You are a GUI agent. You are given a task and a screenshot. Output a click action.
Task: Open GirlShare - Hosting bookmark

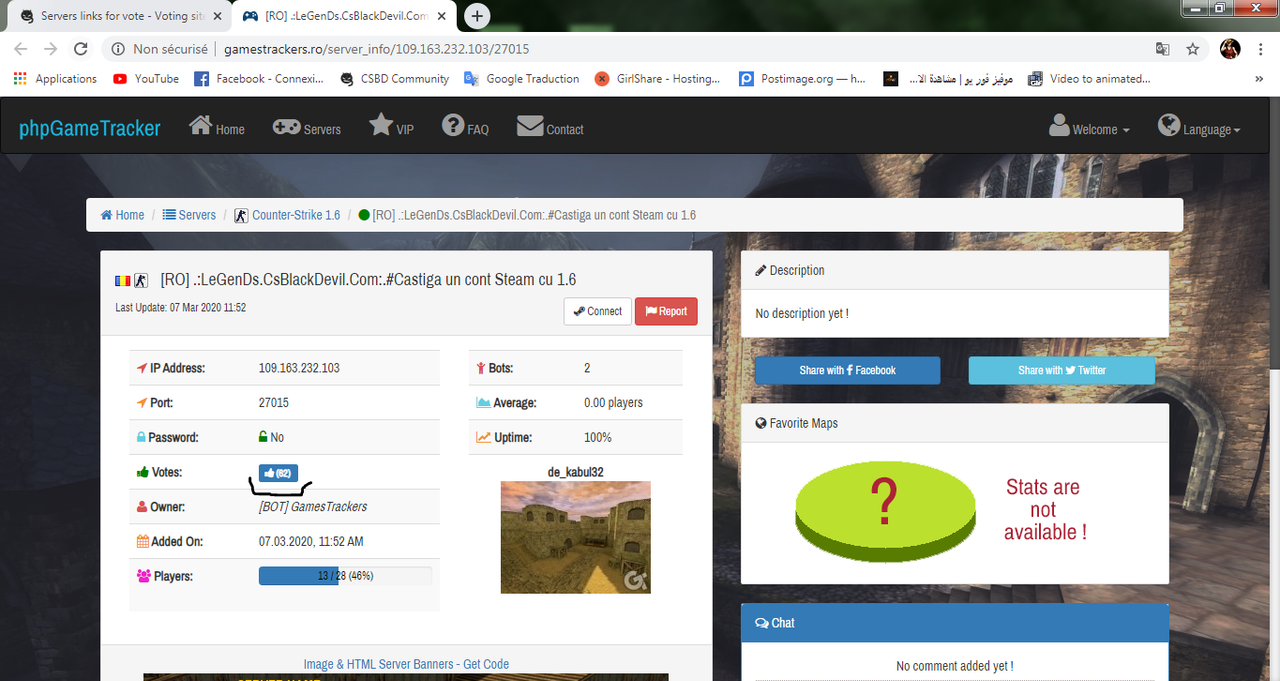657,79
